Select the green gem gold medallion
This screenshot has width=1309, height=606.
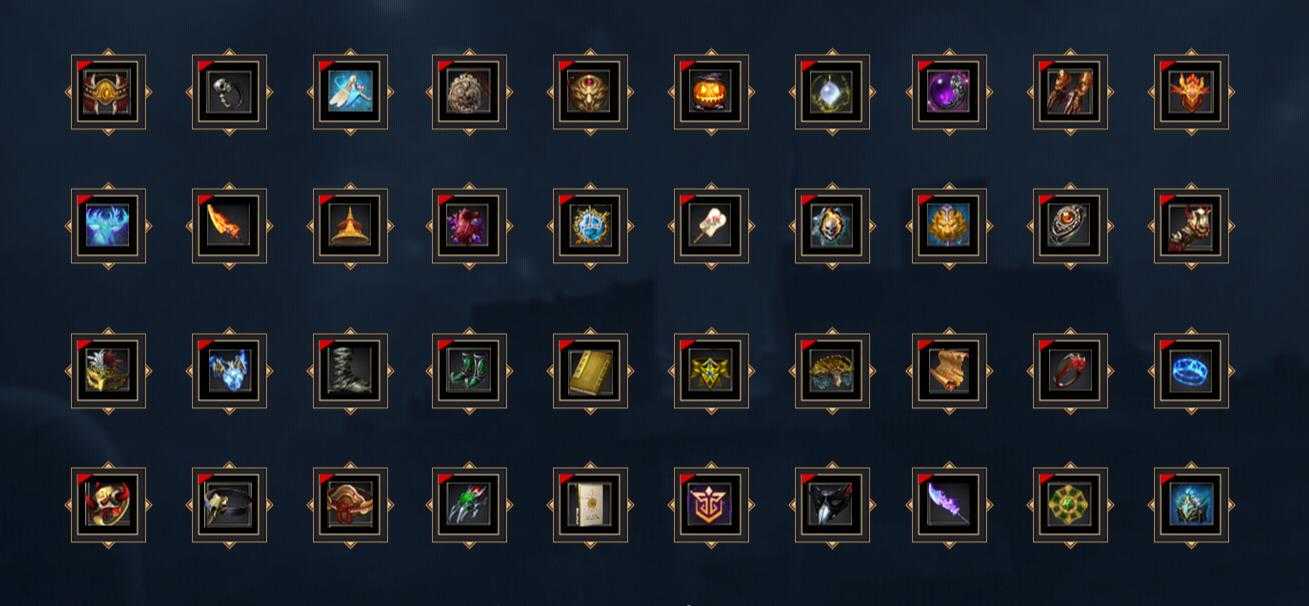tap(1070, 505)
